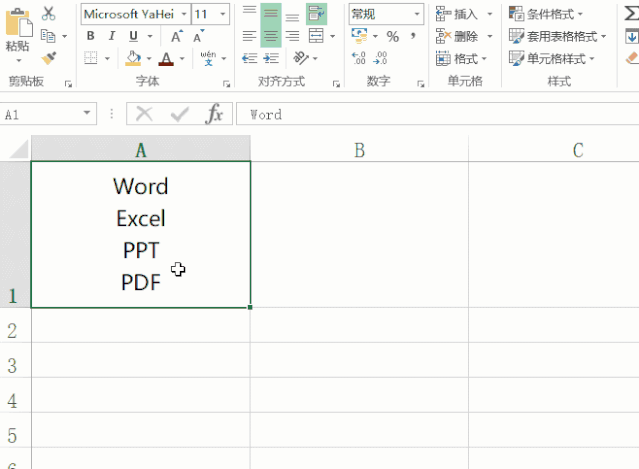Click the wén phonetic guide icon
Screen dimensions: 639x469
coord(208,58)
